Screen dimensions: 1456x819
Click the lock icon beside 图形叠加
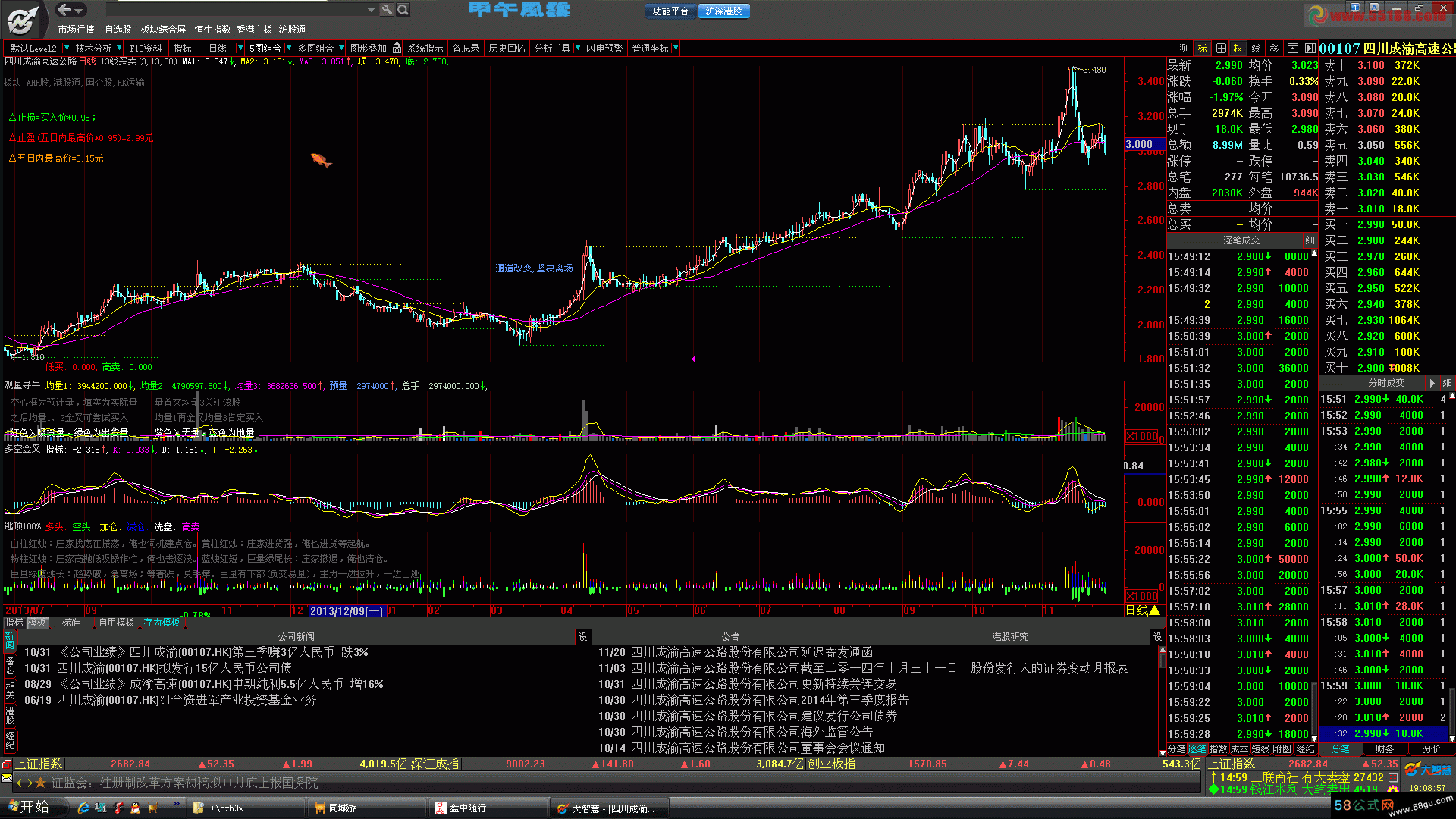coord(397,48)
